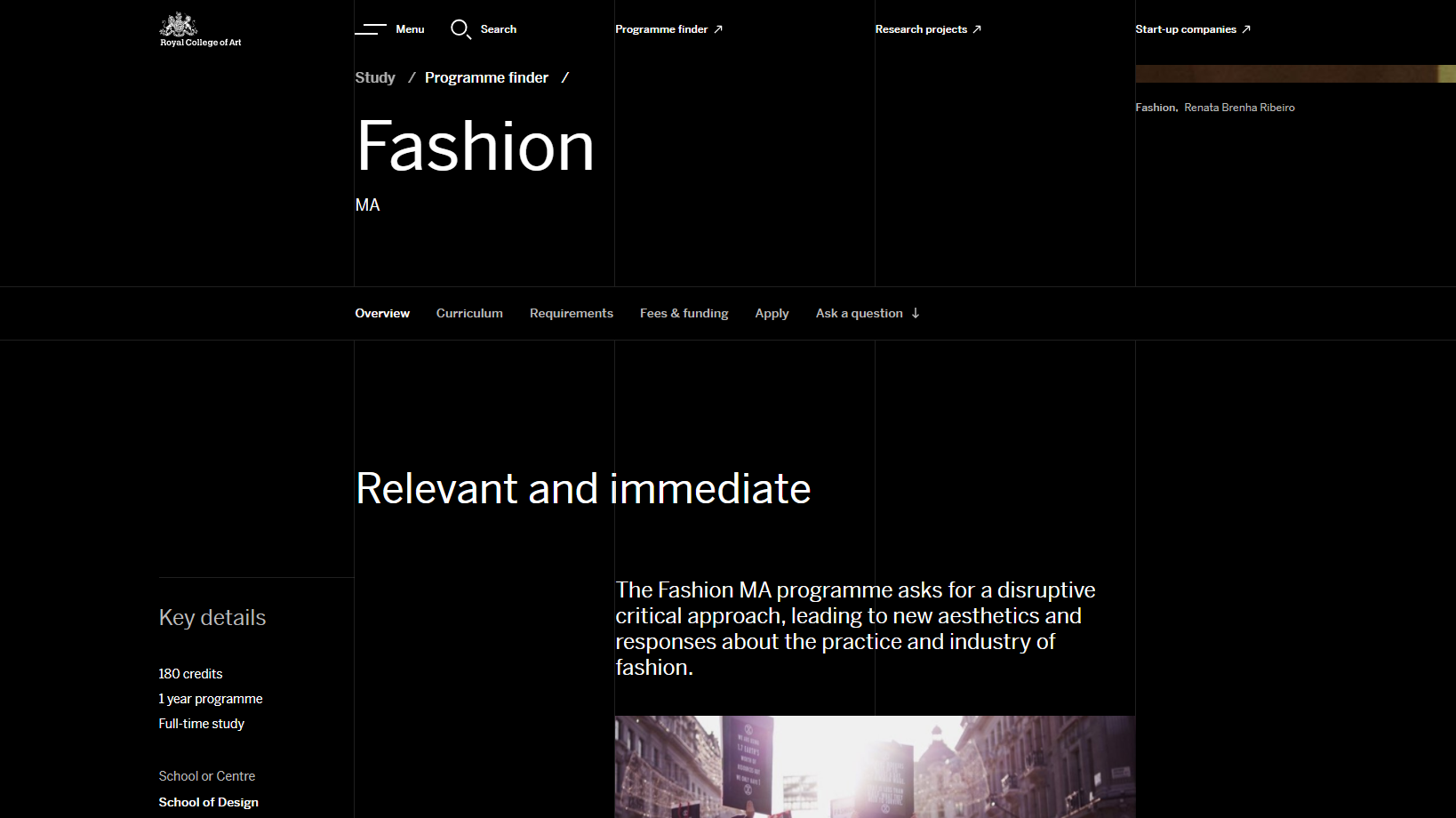Visit the Start-up companies link

click(x=1186, y=29)
